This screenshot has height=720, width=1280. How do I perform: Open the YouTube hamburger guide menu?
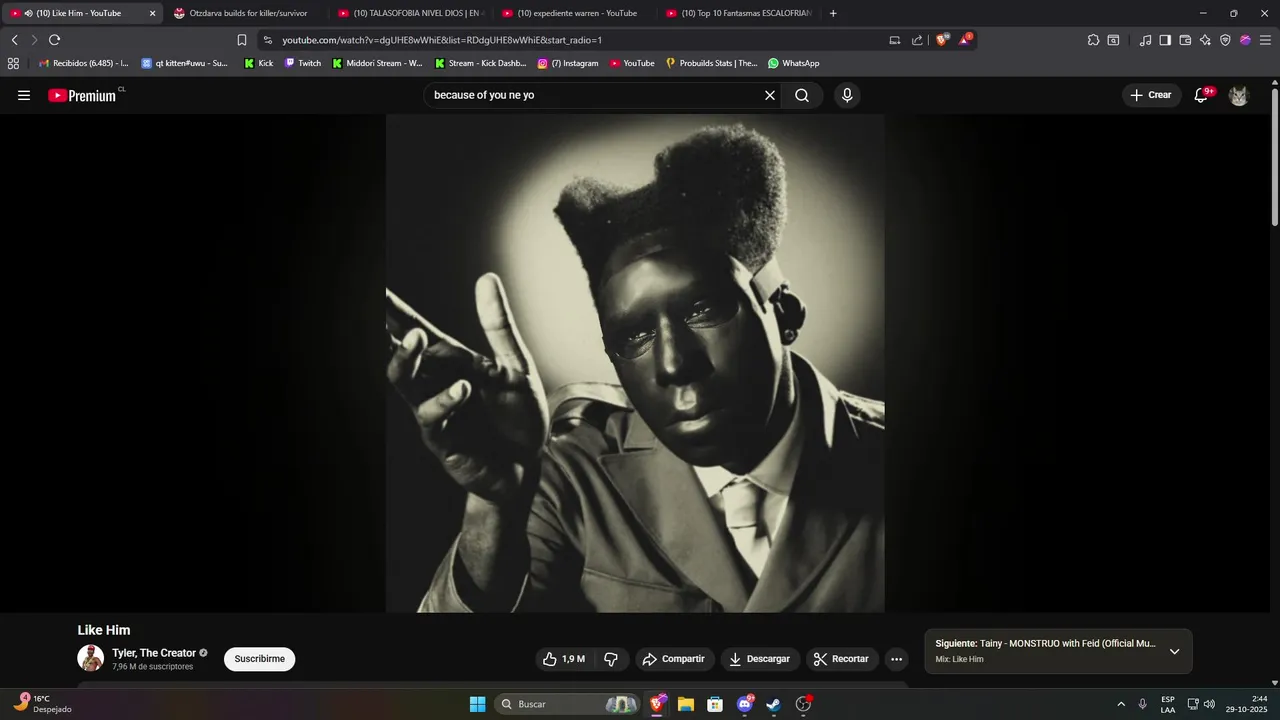tap(24, 95)
